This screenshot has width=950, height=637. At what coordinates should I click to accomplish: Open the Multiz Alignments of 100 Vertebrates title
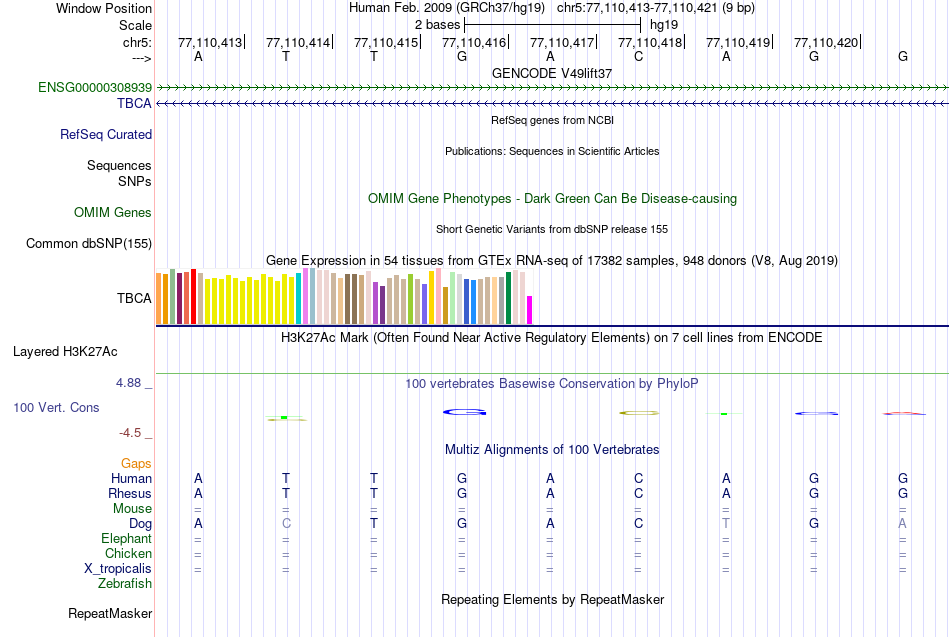coord(552,450)
